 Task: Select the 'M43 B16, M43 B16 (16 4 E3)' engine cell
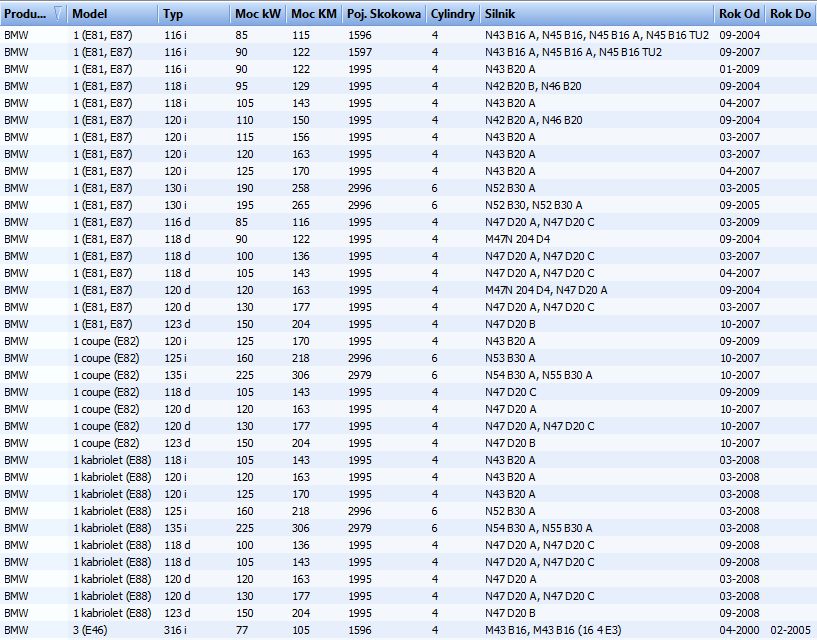[553, 630]
